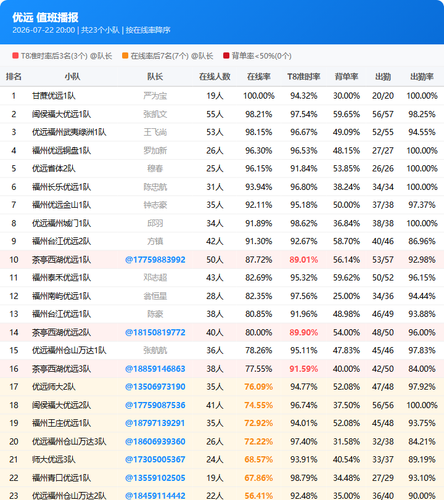Click the orange 74.55% online rate
Image resolution: width=444 pixels, height=500 pixels.
pos(259,405)
